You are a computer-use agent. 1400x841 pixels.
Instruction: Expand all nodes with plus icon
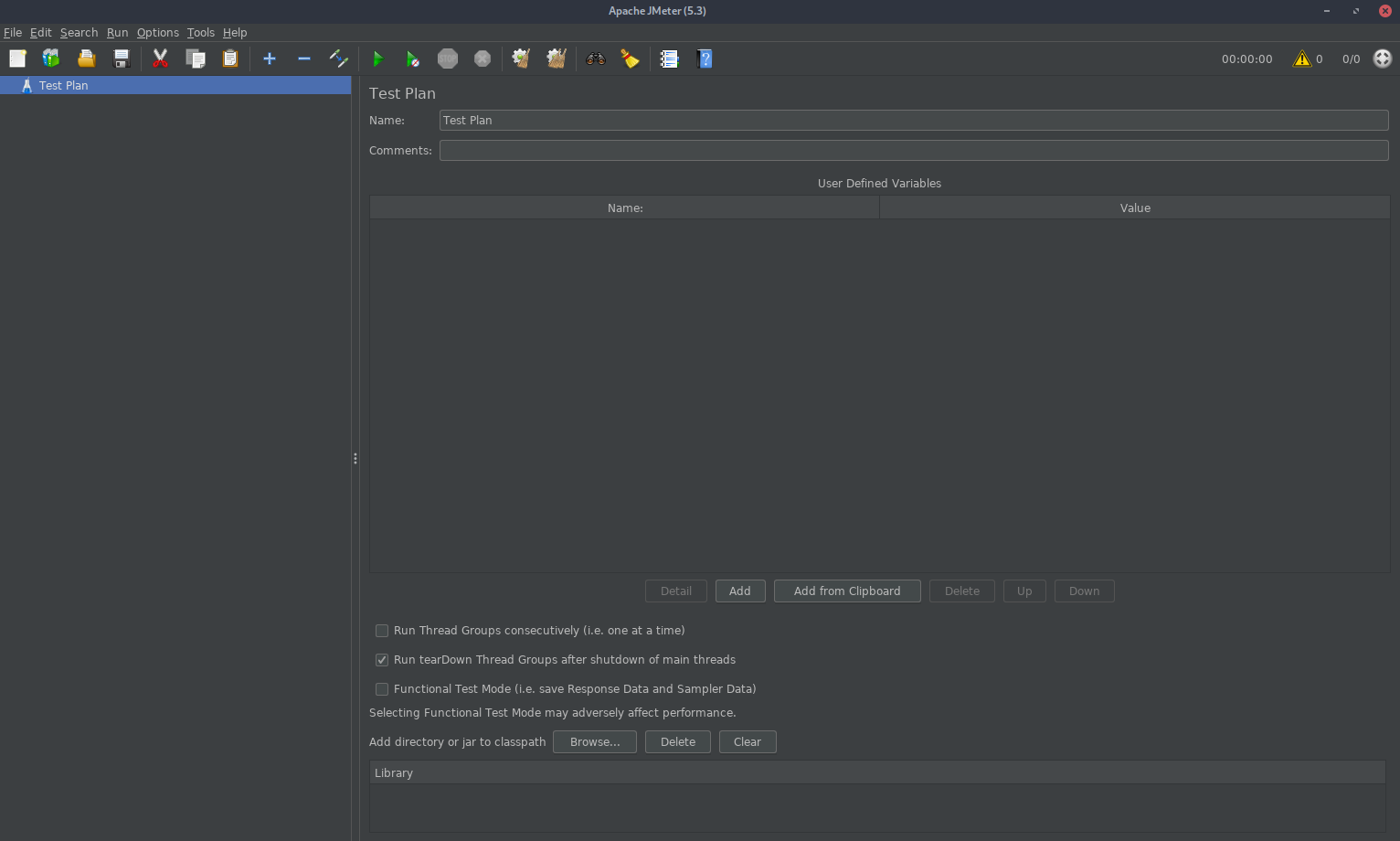270,59
